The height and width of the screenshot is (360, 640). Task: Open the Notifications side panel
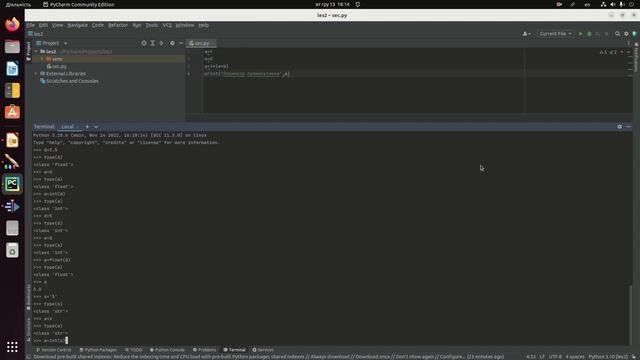[x=636, y=57]
